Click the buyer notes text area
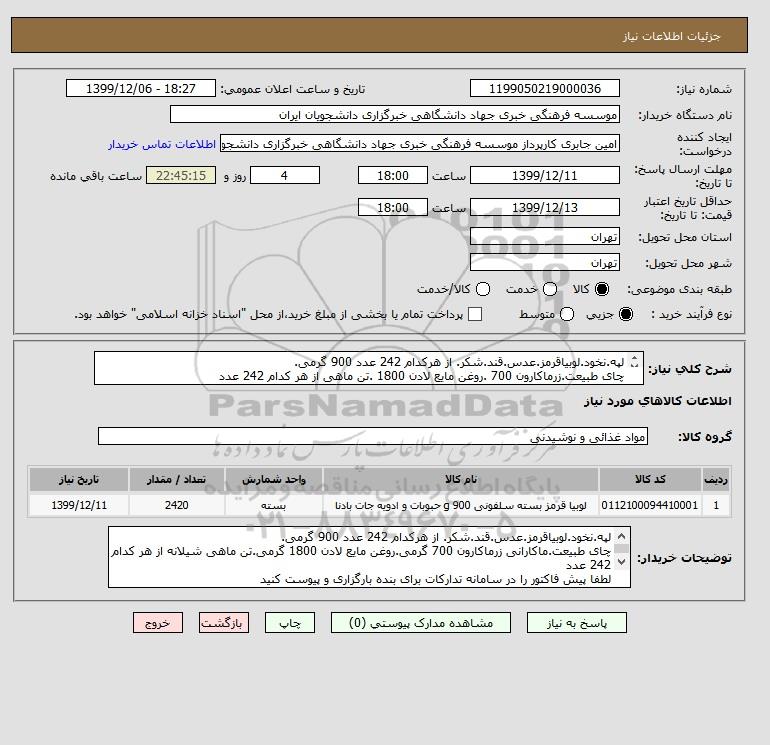The height and width of the screenshot is (745, 770). tap(369, 557)
